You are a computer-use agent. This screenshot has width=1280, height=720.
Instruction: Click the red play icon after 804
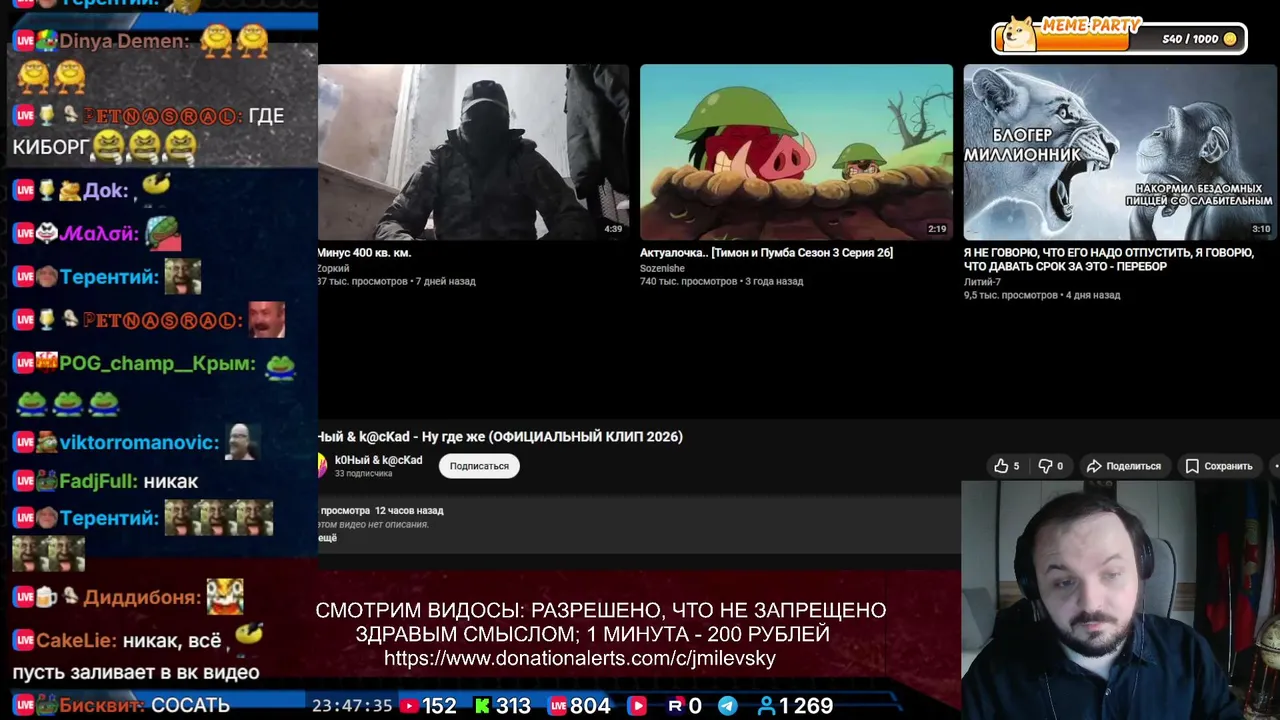637,706
